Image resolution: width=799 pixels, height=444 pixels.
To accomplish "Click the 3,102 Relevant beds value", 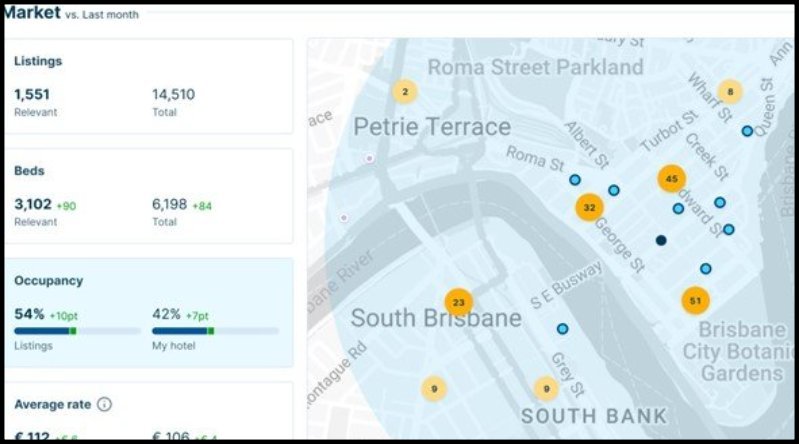I will [33, 204].
